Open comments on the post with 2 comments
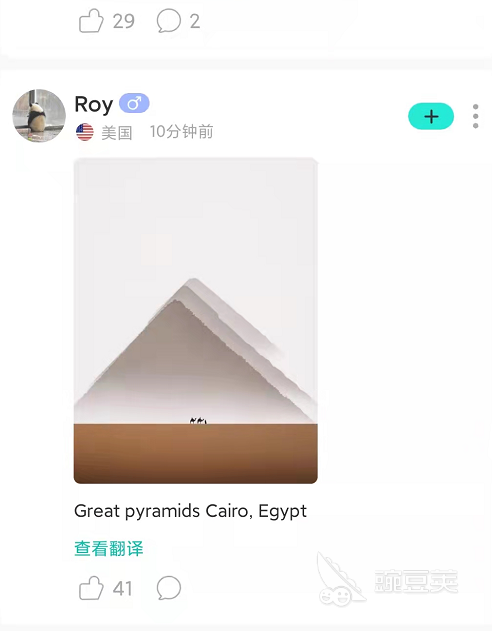492x631 pixels. pos(169,21)
